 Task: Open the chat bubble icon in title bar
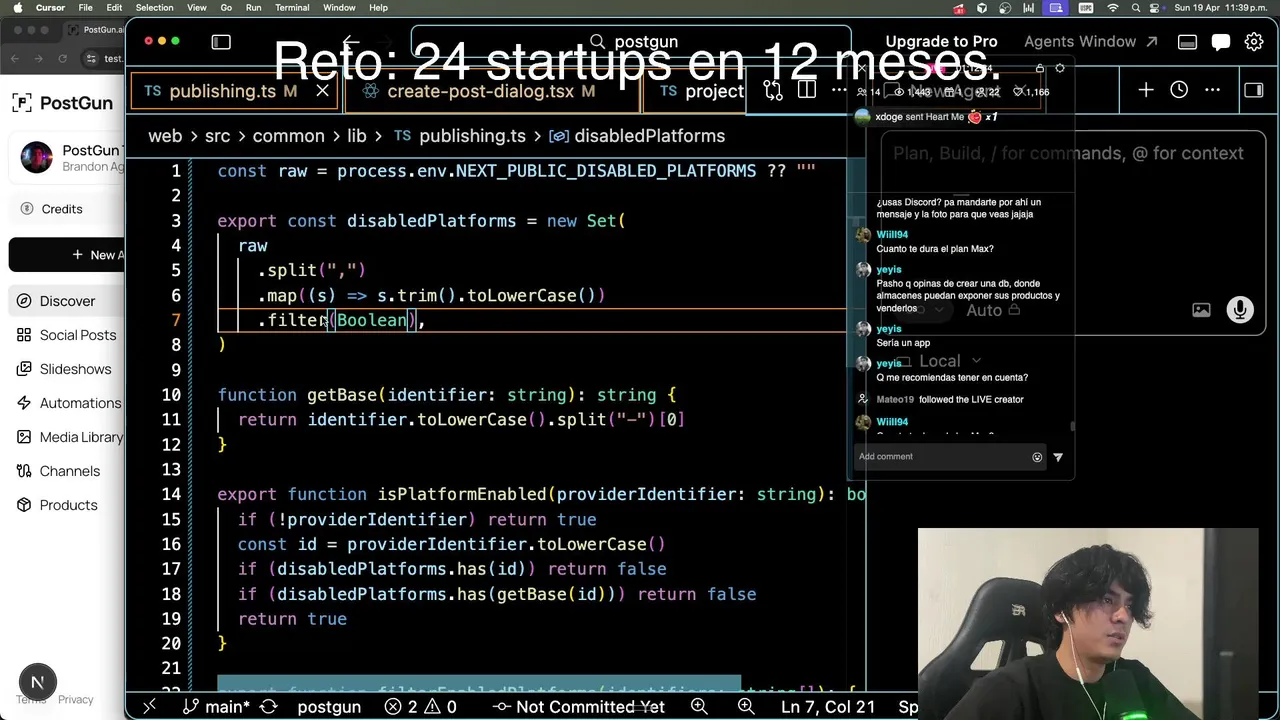coord(1221,42)
